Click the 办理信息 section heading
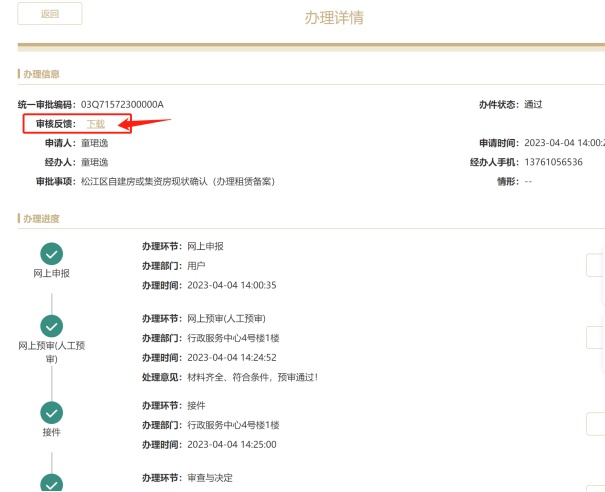 (x=41, y=74)
